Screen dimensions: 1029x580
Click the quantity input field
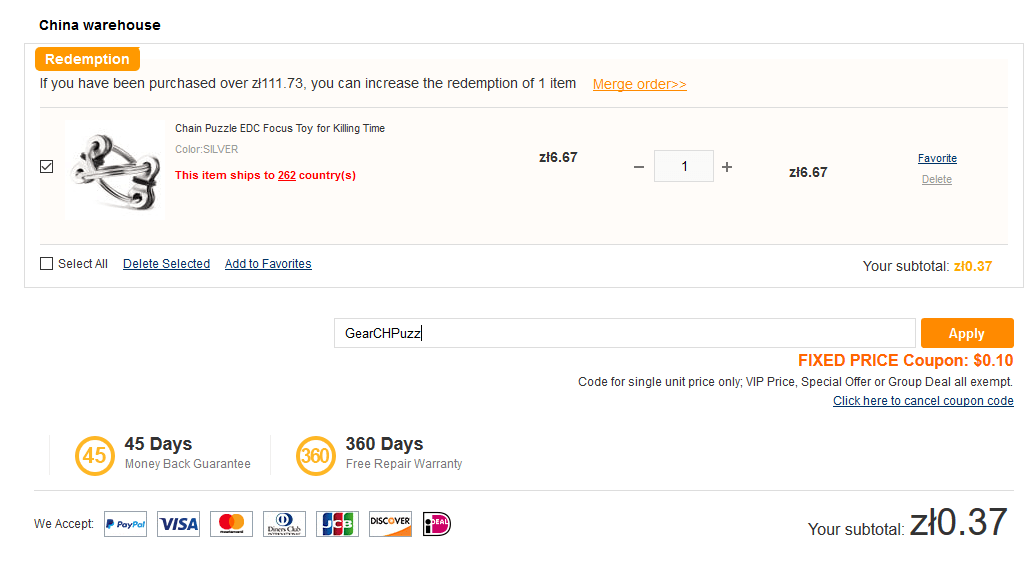pos(684,167)
